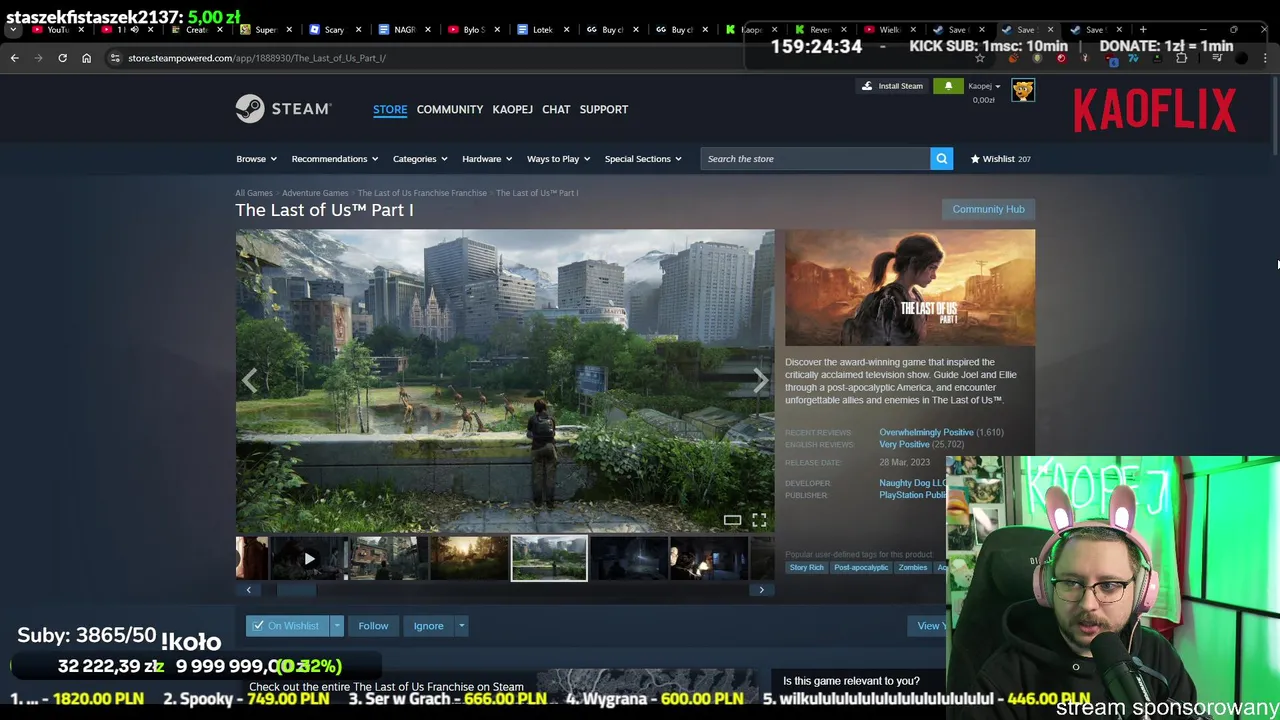This screenshot has width=1280, height=720.
Task: Click the Steam logo
Action: coord(283,108)
